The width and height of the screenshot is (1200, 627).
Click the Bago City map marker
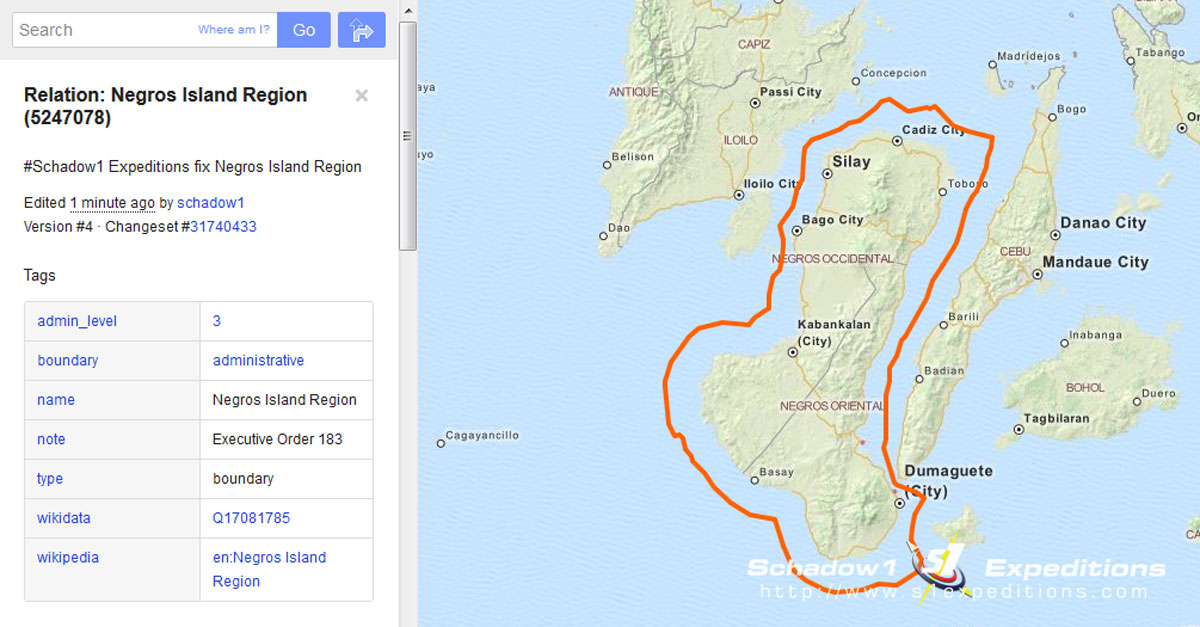coord(795,230)
